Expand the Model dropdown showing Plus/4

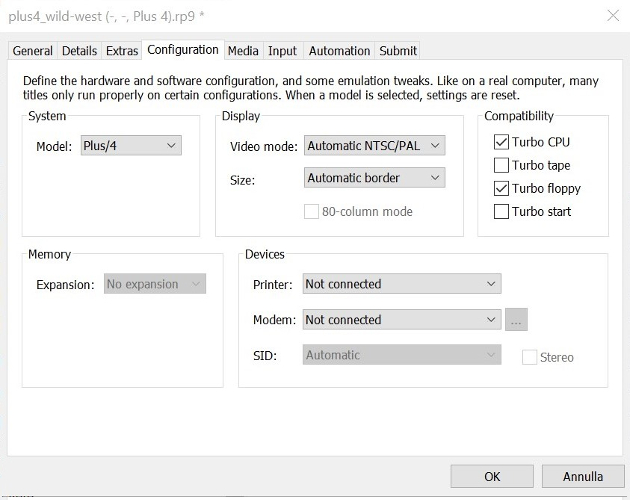[131, 145]
